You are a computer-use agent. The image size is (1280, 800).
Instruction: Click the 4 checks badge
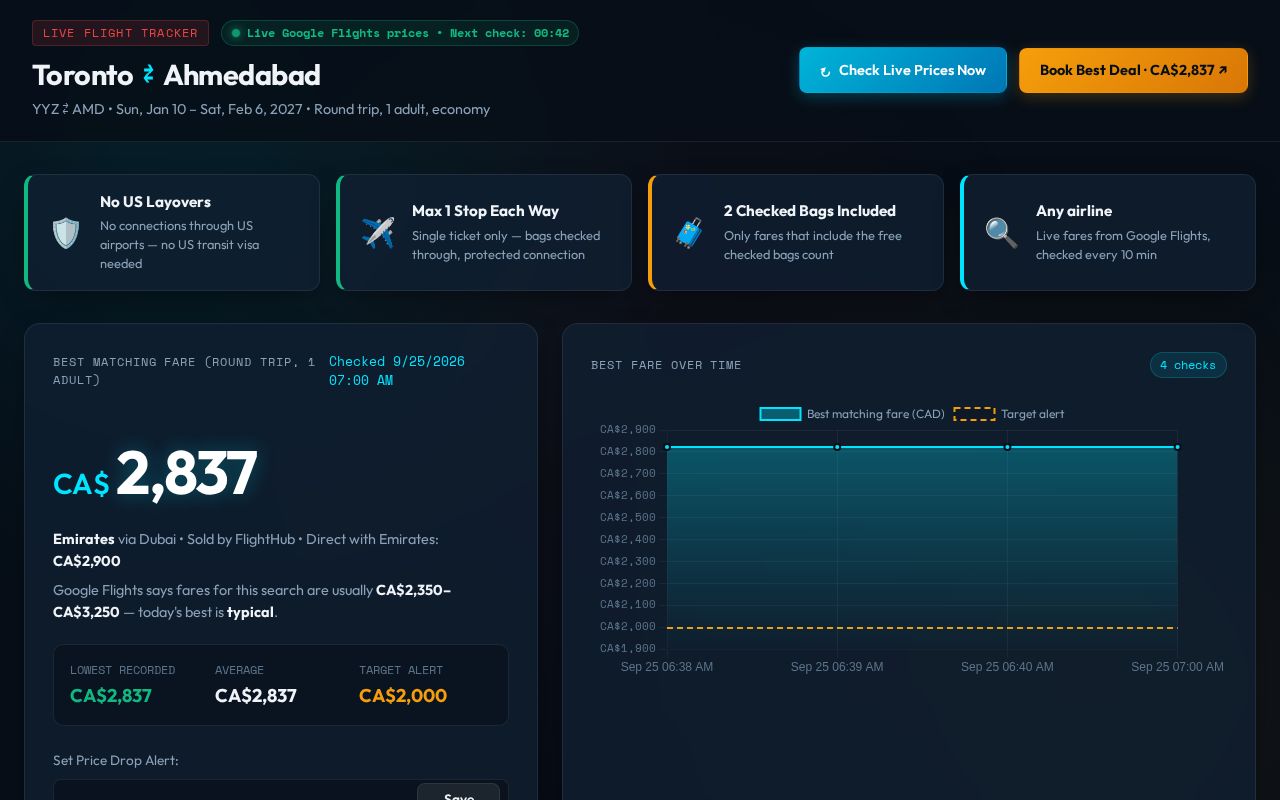coord(1188,365)
